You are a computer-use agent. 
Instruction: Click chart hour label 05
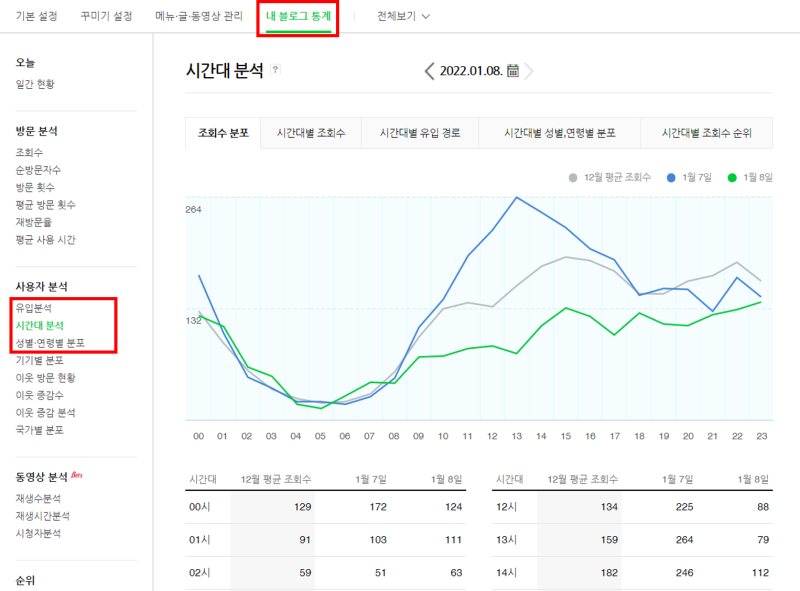point(320,436)
